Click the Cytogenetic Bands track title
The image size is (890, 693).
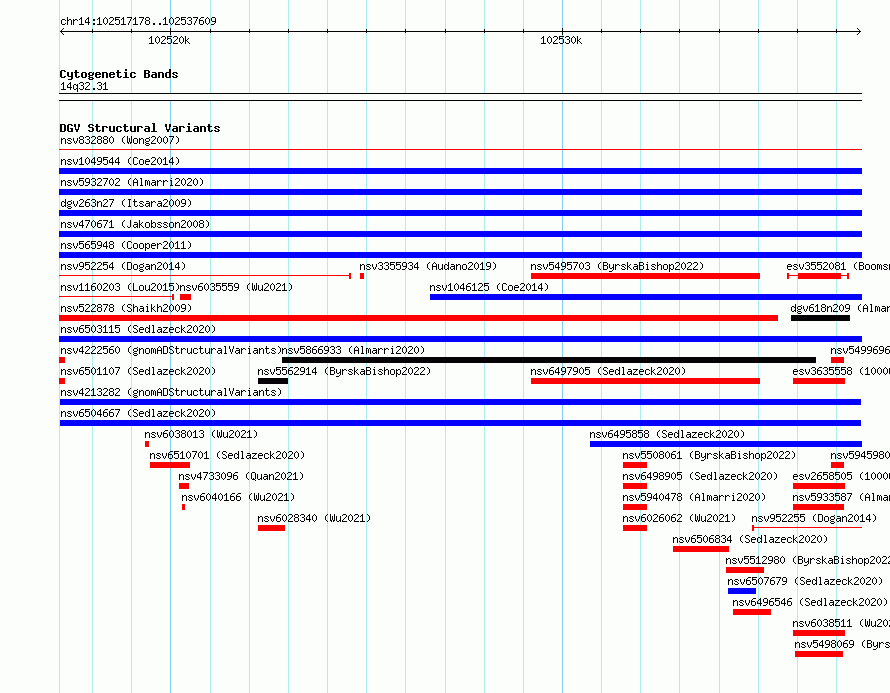tap(119, 74)
